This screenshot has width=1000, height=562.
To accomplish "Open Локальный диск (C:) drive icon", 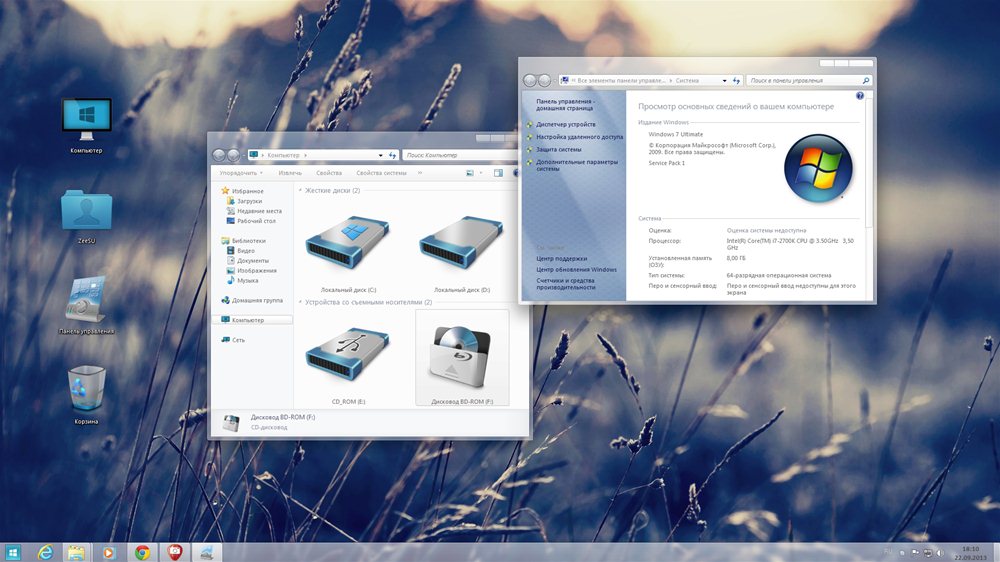I will tap(341, 246).
